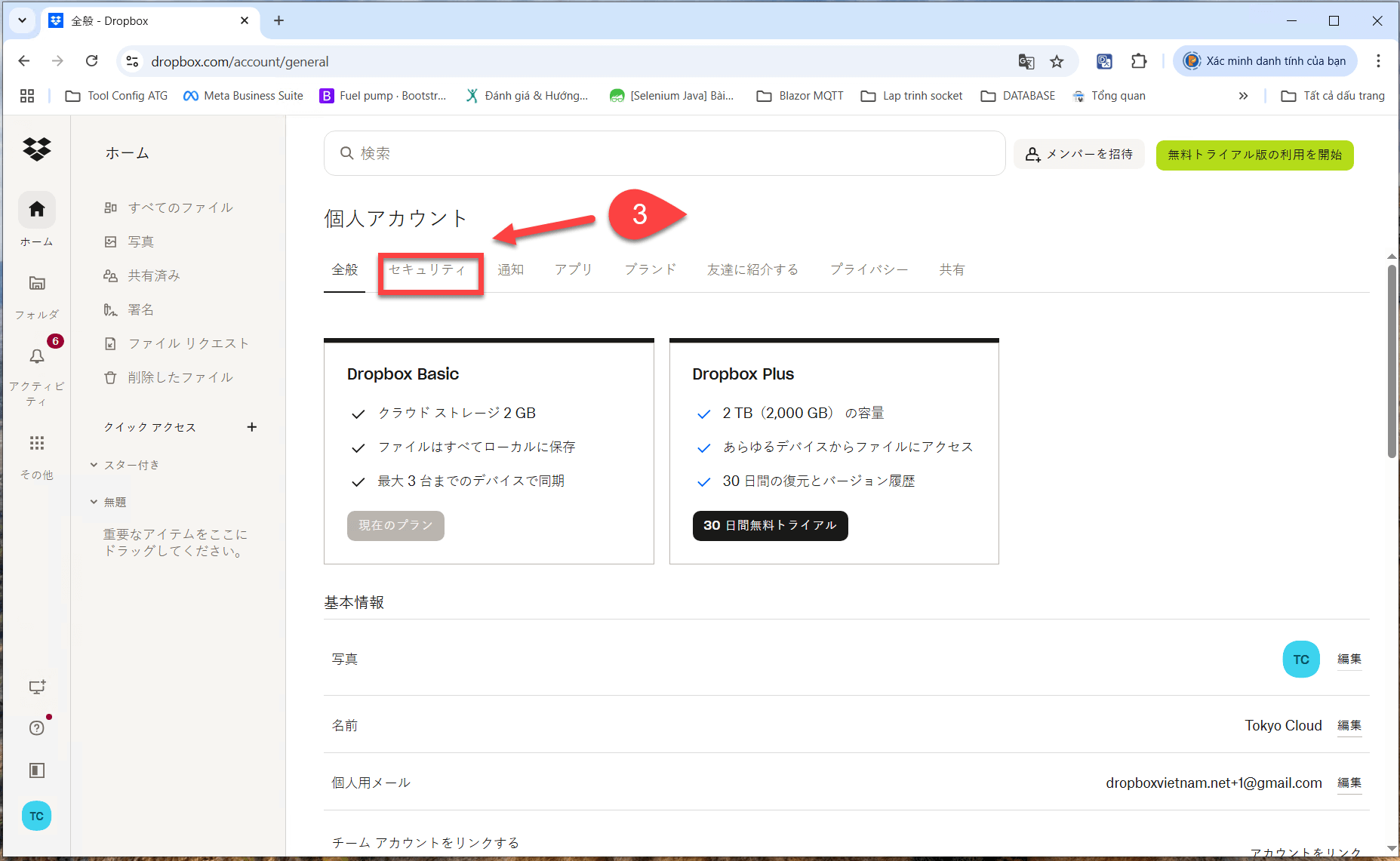Click the Dropbox logo in the sidebar
Image resolution: width=1400 pixels, height=861 pixels.
click(36, 149)
